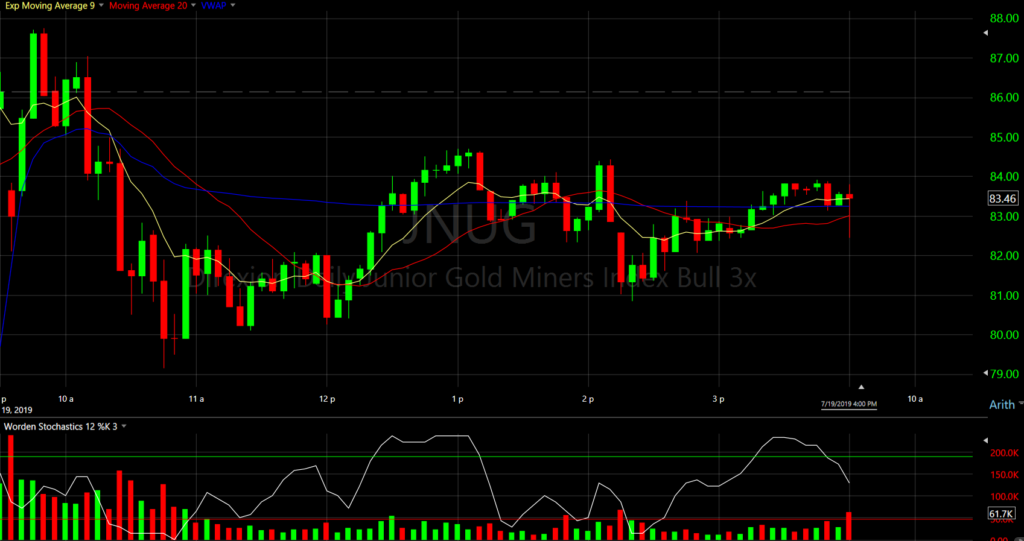Click the 1 p time axis label
This screenshot has width=1024, height=541.
tap(457, 399)
